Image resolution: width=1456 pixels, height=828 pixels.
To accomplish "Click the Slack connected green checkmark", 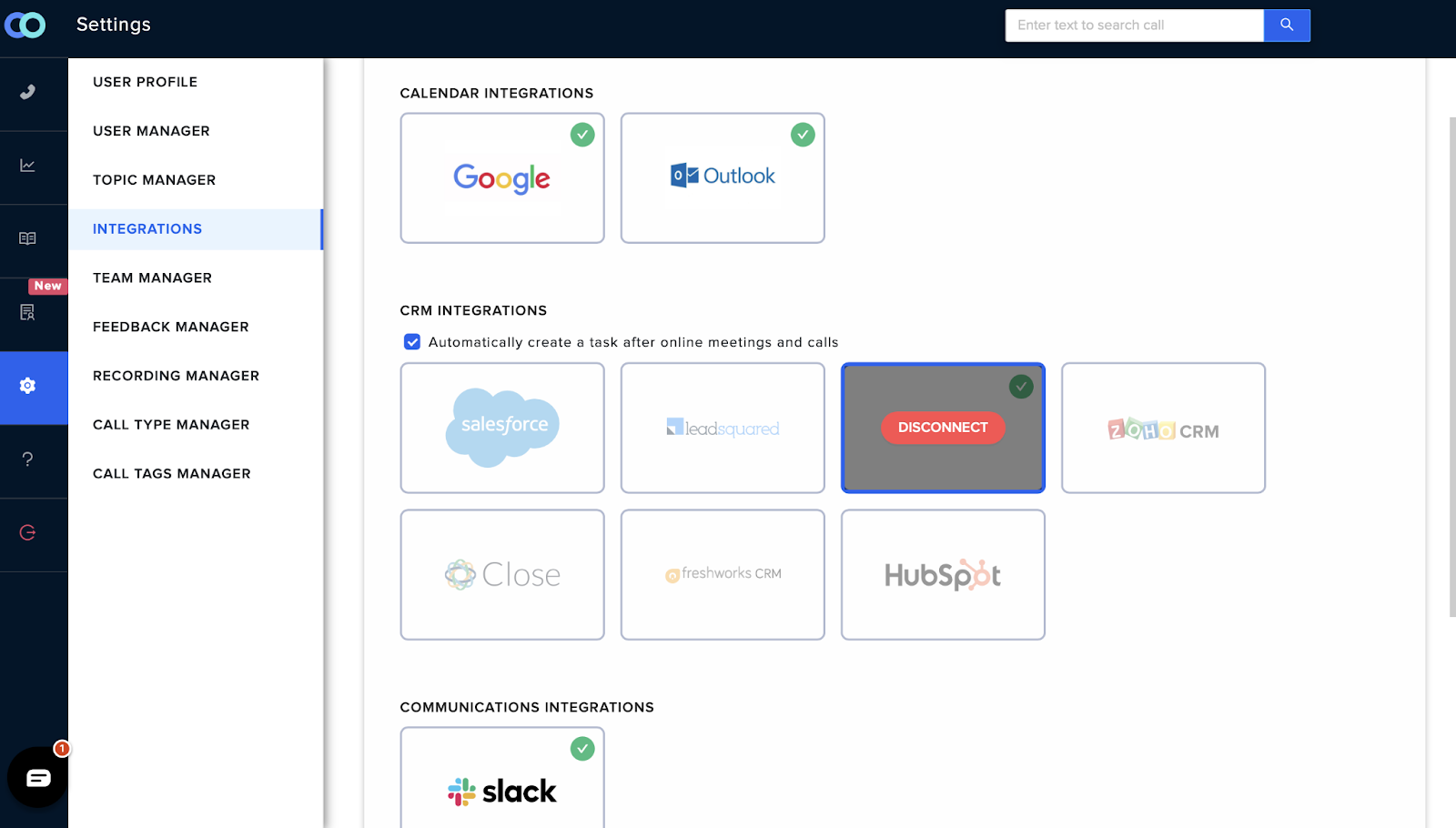I will 582,749.
